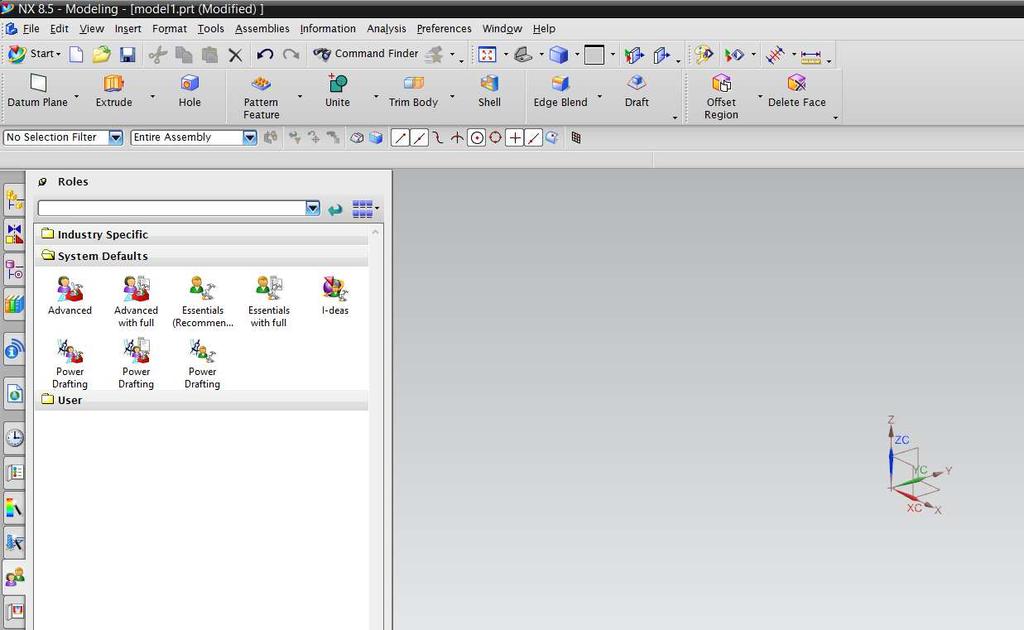Toggle the Control Point snap icon

(438, 138)
